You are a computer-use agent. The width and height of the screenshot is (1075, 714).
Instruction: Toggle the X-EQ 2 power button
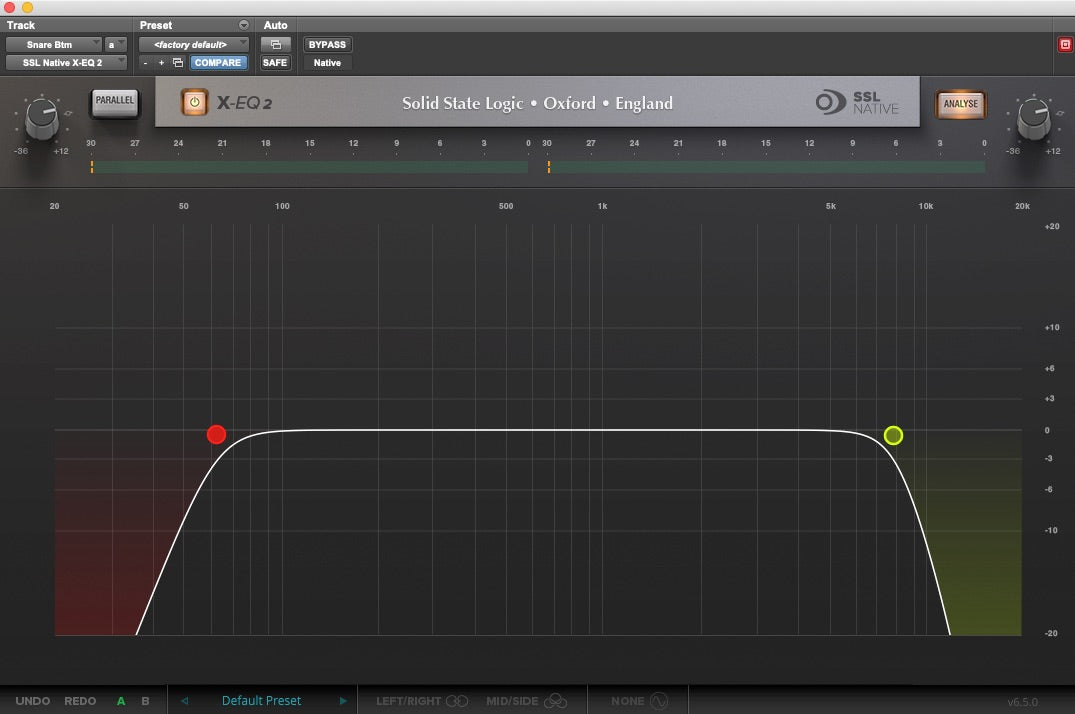[x=194, y=102]
